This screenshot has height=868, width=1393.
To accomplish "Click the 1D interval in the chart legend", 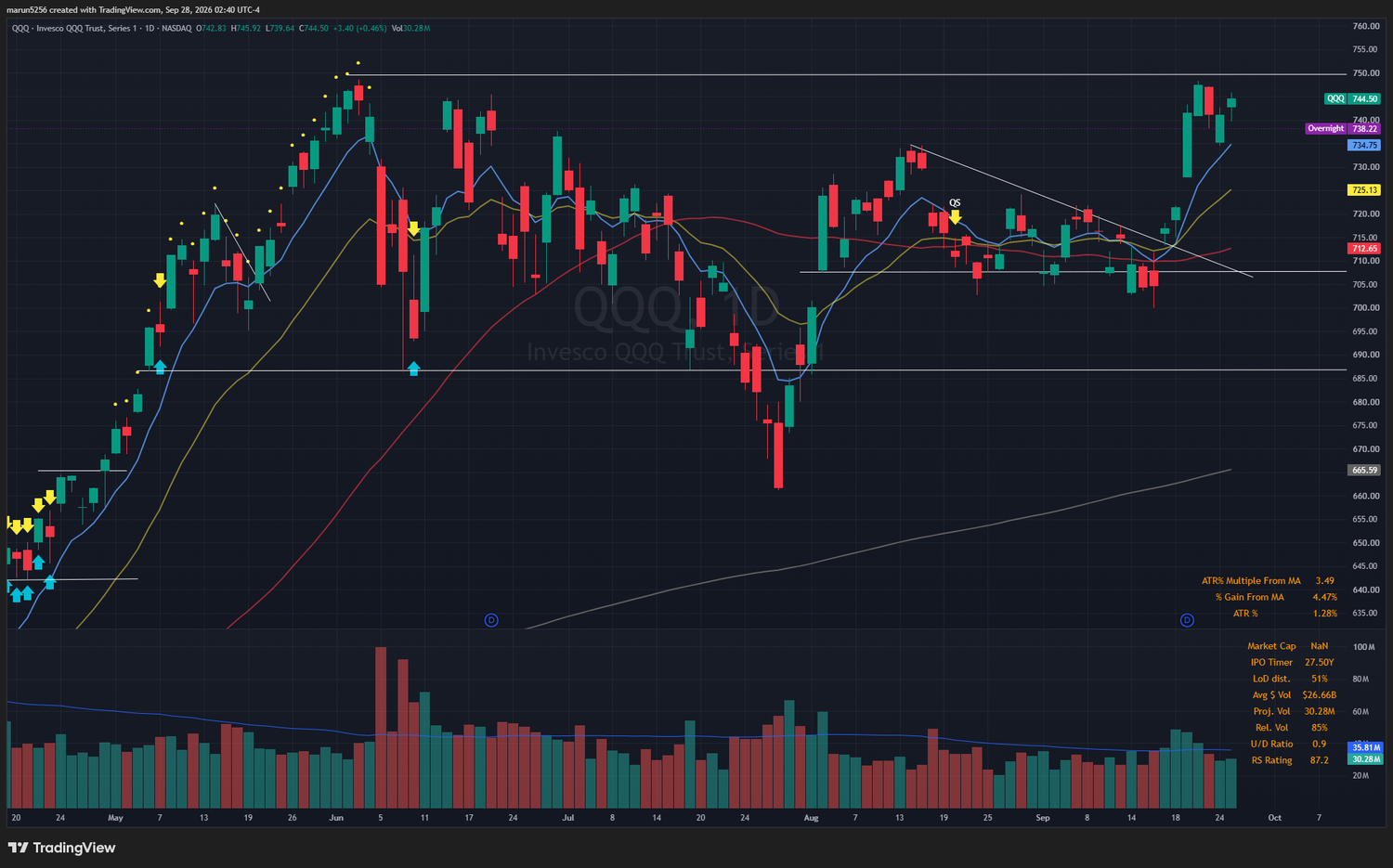I will 150,28.
